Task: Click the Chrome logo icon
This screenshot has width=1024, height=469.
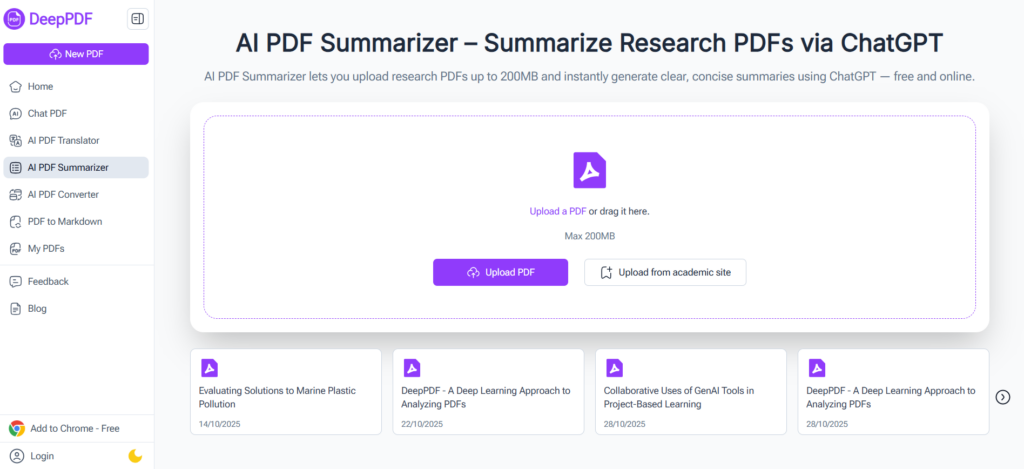Action: [17, 429]
